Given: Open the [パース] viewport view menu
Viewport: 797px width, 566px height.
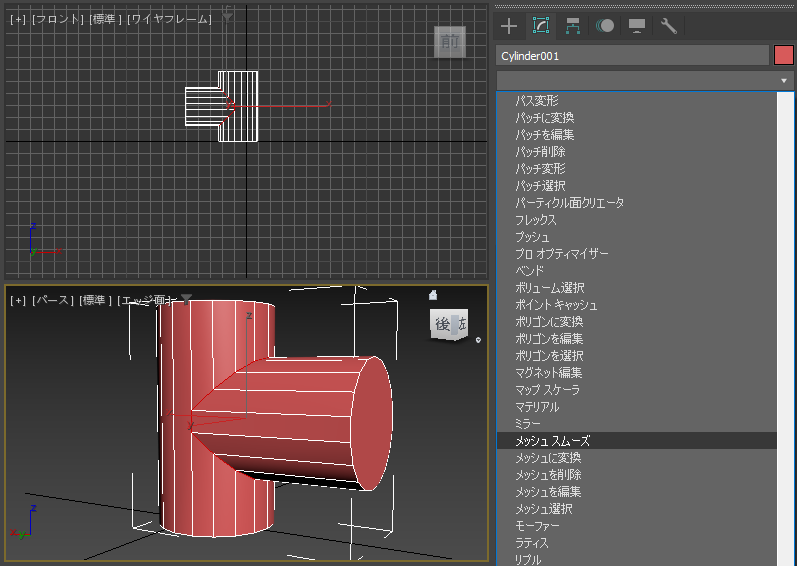Looking at the screenshot, I should [53, 300].
